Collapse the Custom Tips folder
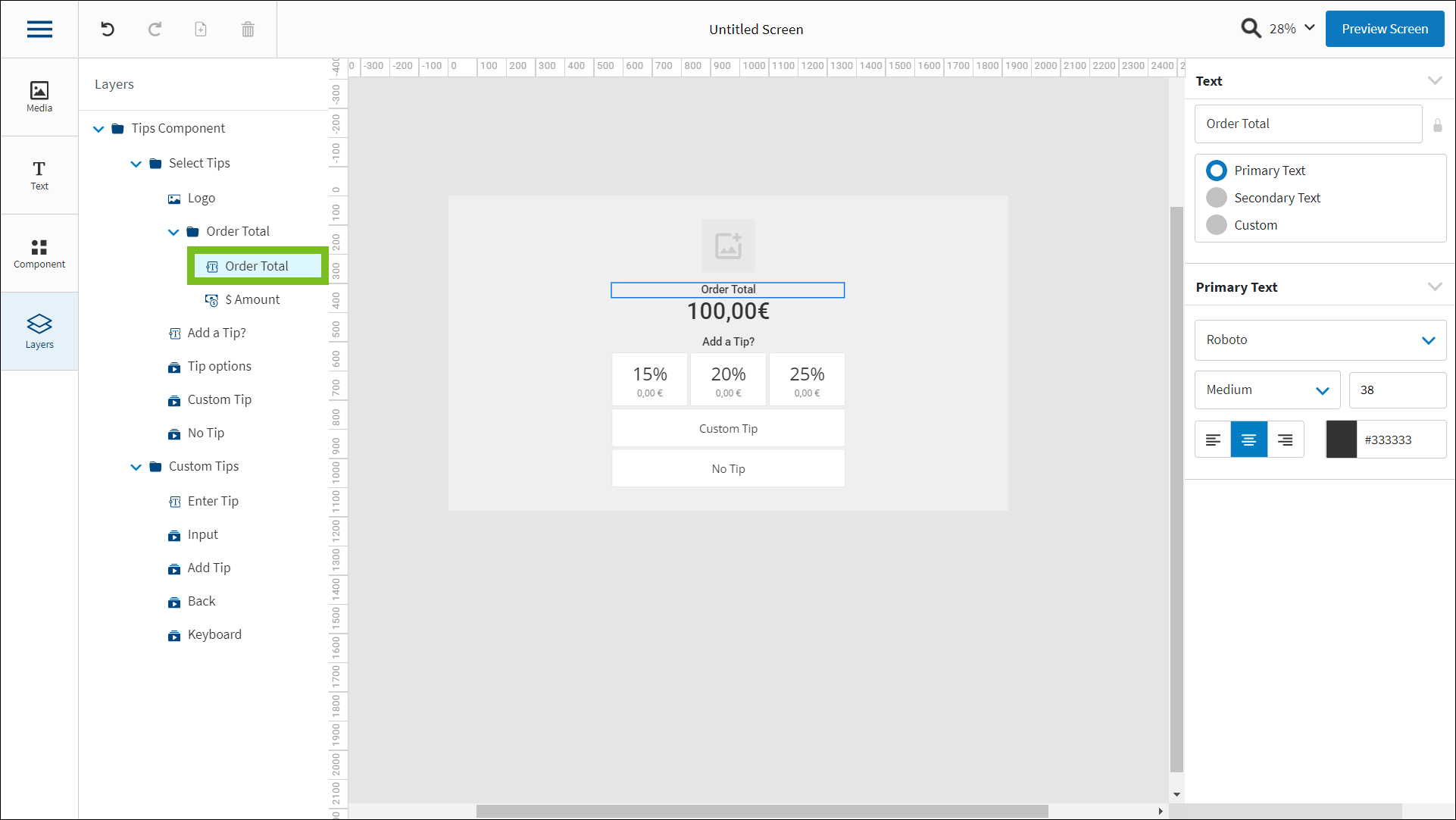The width and height of the screenshot is (1456, 820). (136, 467)
